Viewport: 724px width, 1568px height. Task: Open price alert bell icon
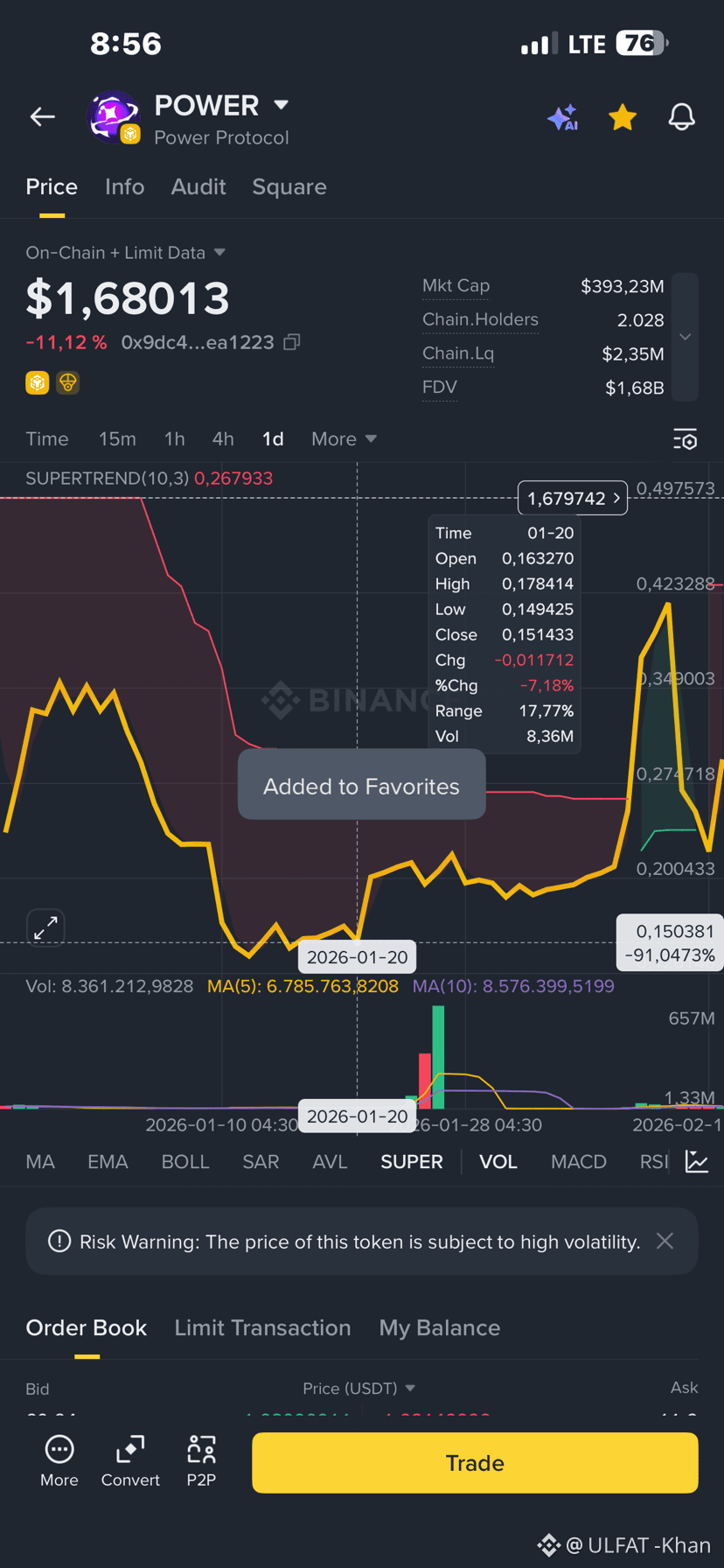point(682,116)
